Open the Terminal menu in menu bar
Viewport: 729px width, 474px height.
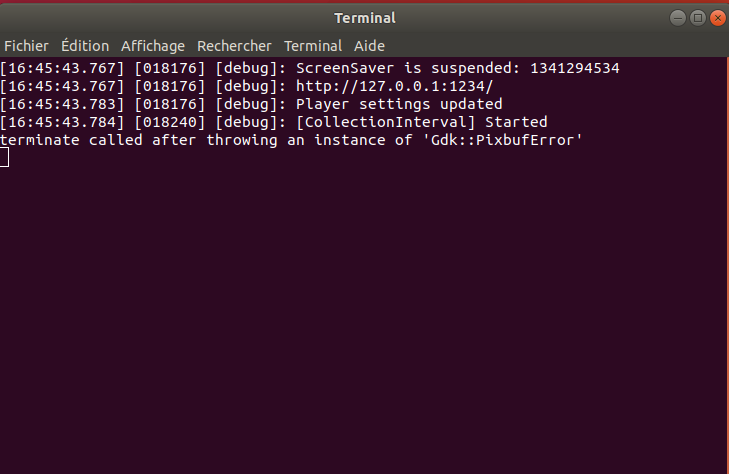point(313,46)
